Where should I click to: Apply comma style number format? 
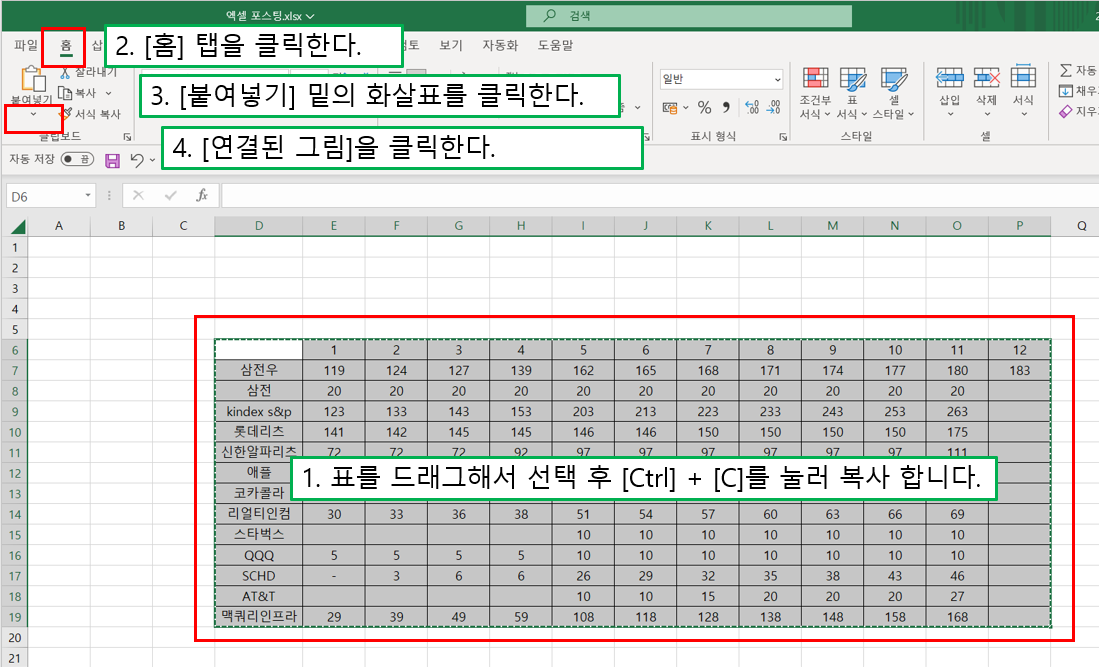pos(726,107)
